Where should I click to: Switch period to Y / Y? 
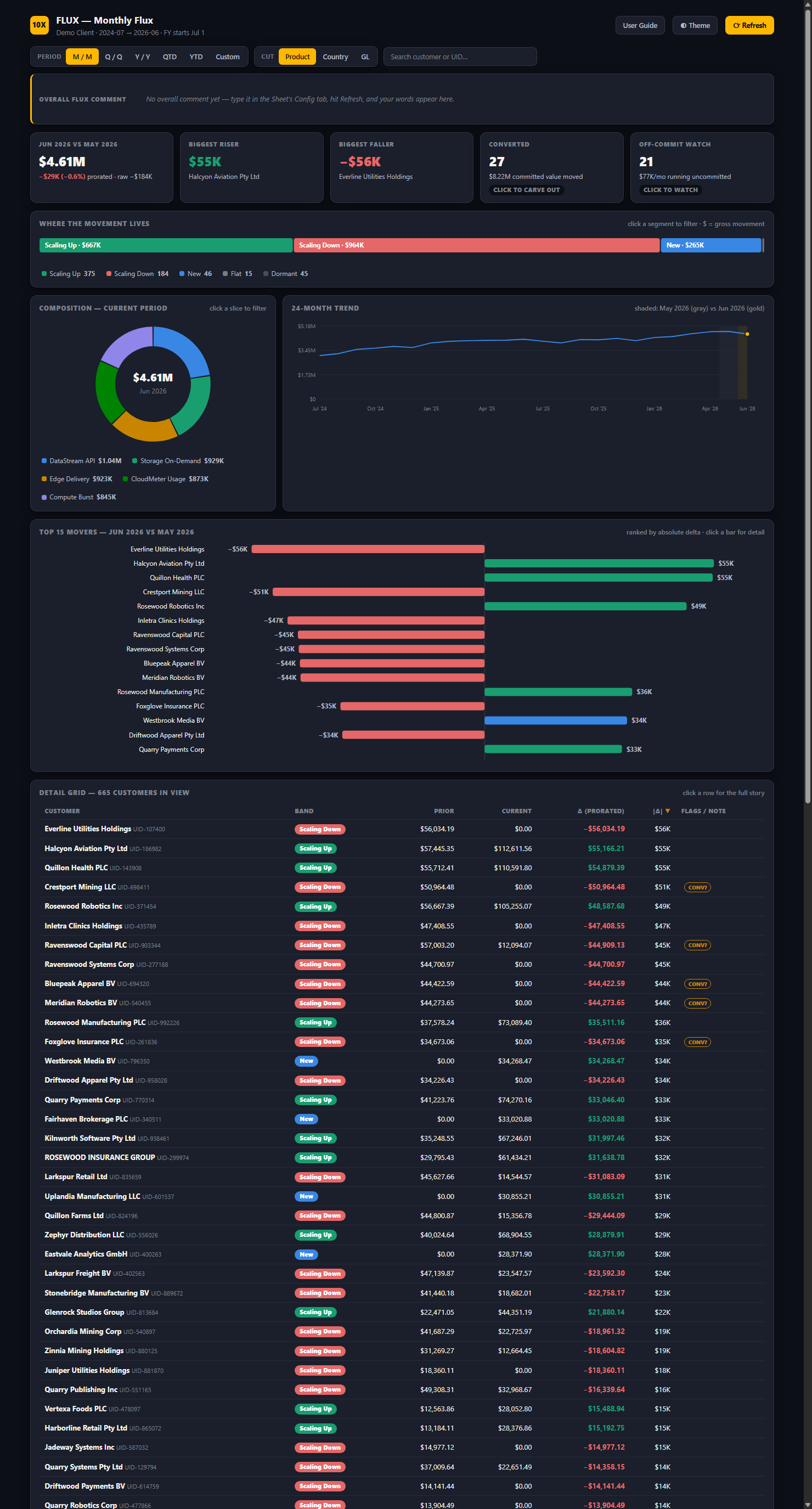[142, 57]
